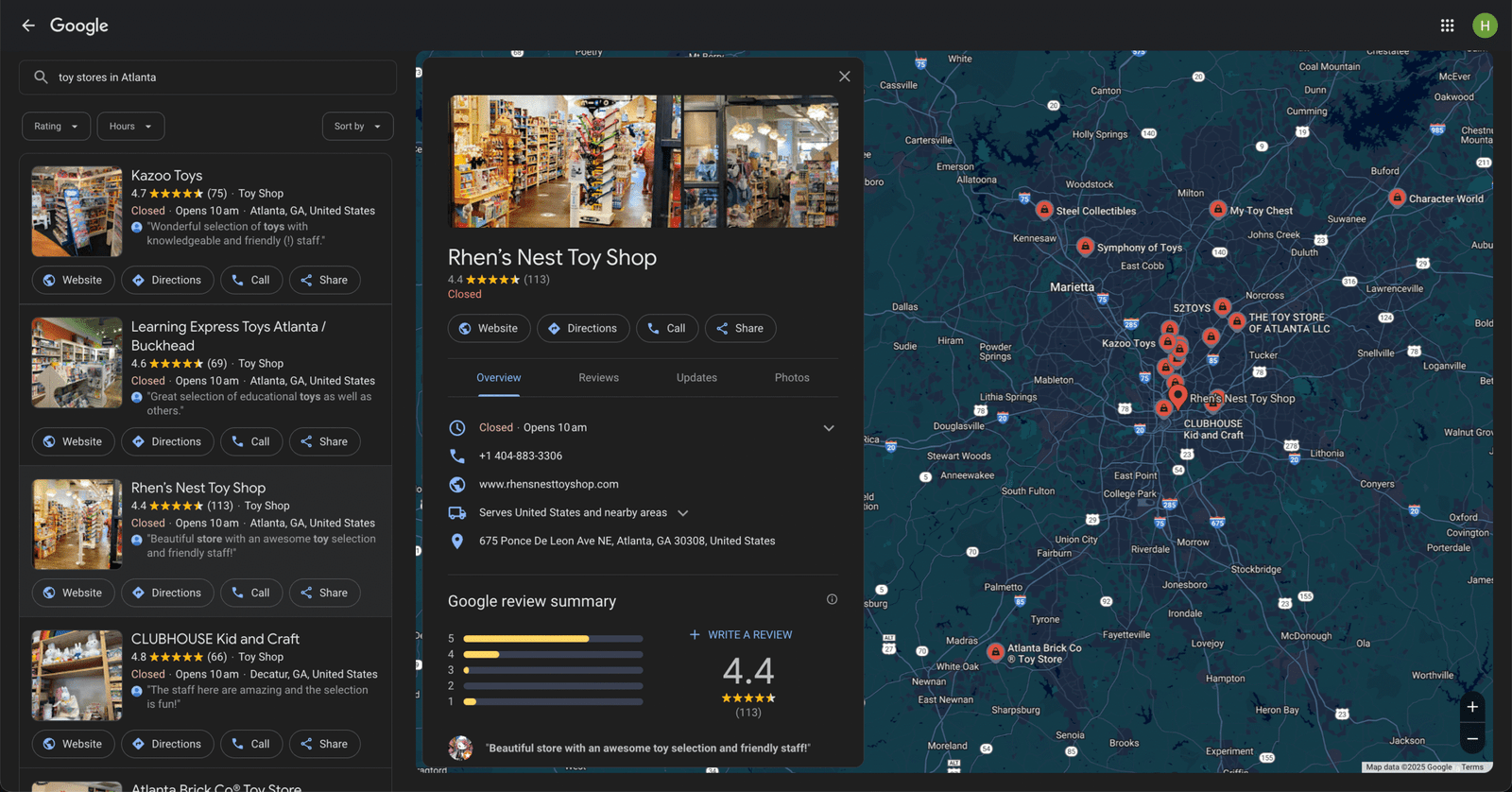This screenshot has width=1512, height=792.
Task: Share the Kazoo Toys listing
Action: point(324,280)
